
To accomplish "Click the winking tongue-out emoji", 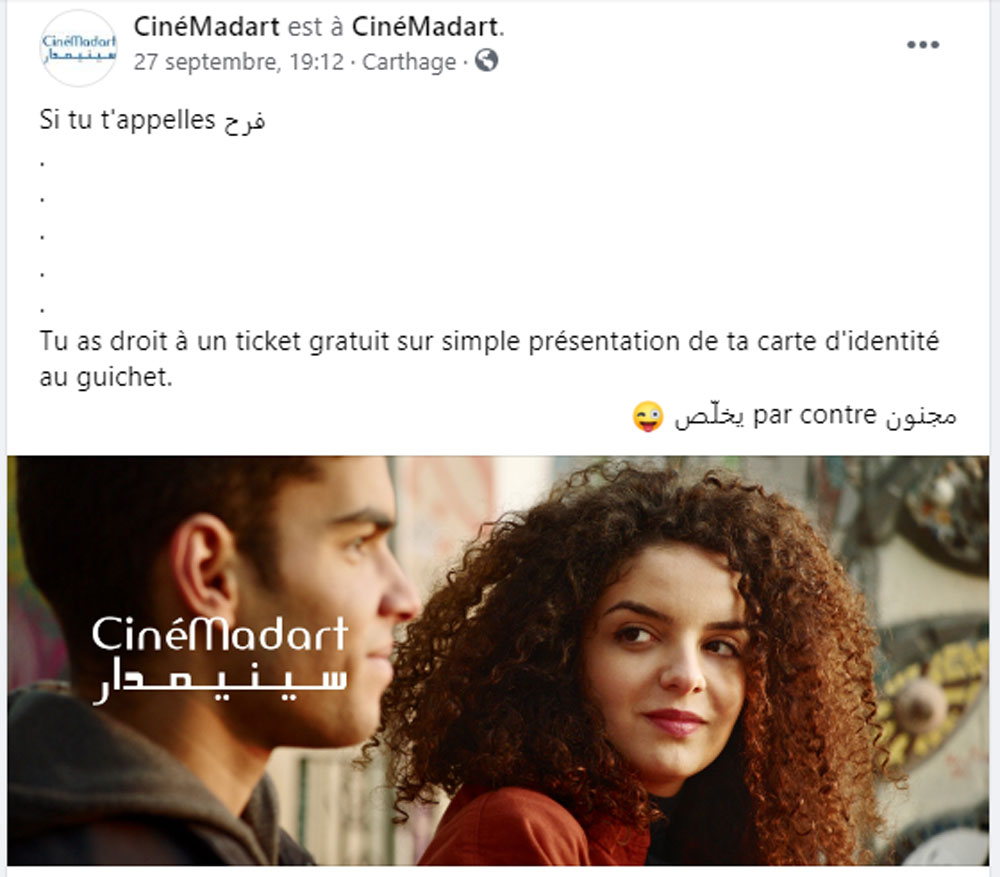I will click(x=647, y=416).
